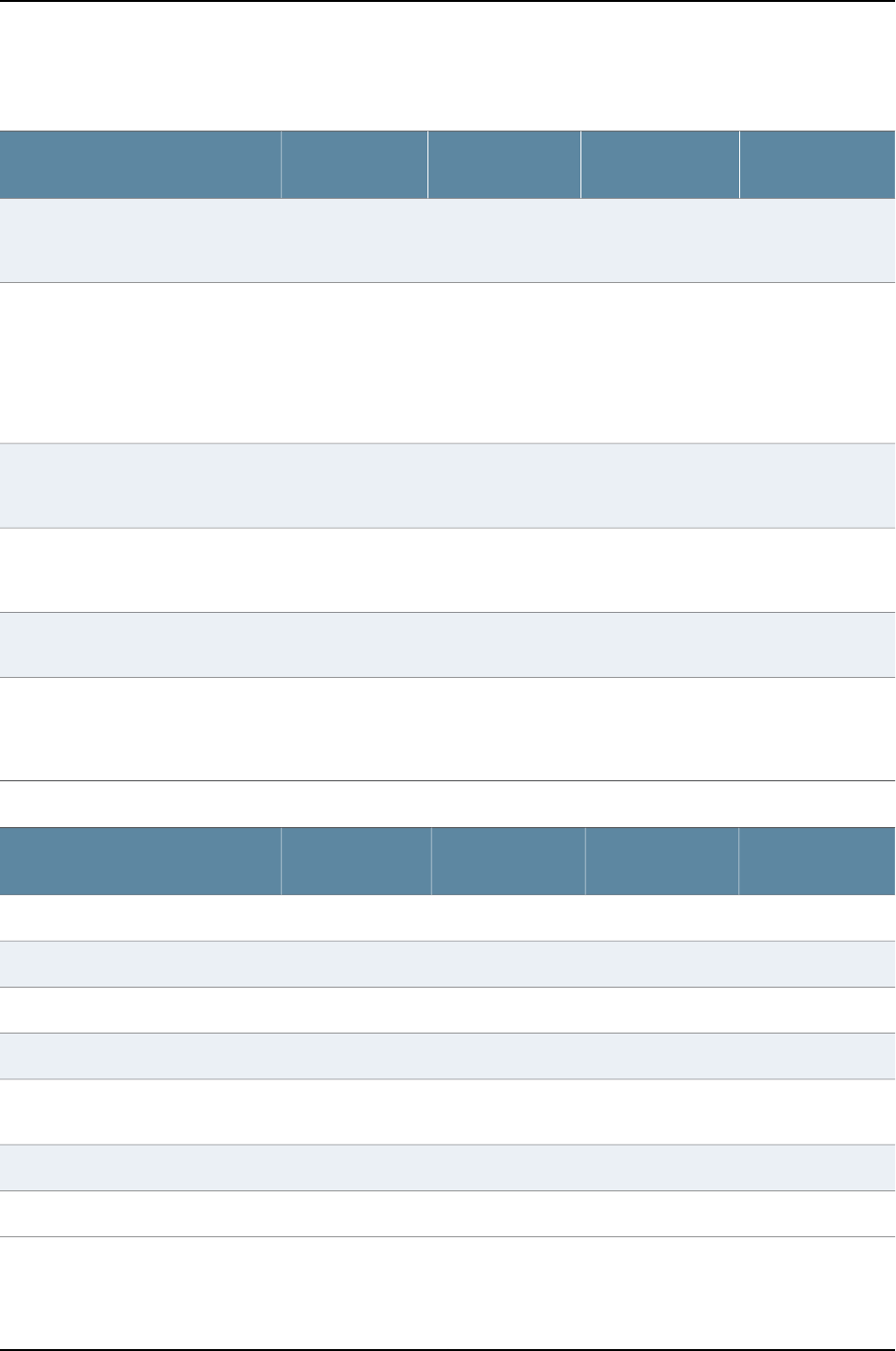Click the lower table's middle header cell
The width and height of the screenshot is (896, 1351).
[x=509, y=861]
